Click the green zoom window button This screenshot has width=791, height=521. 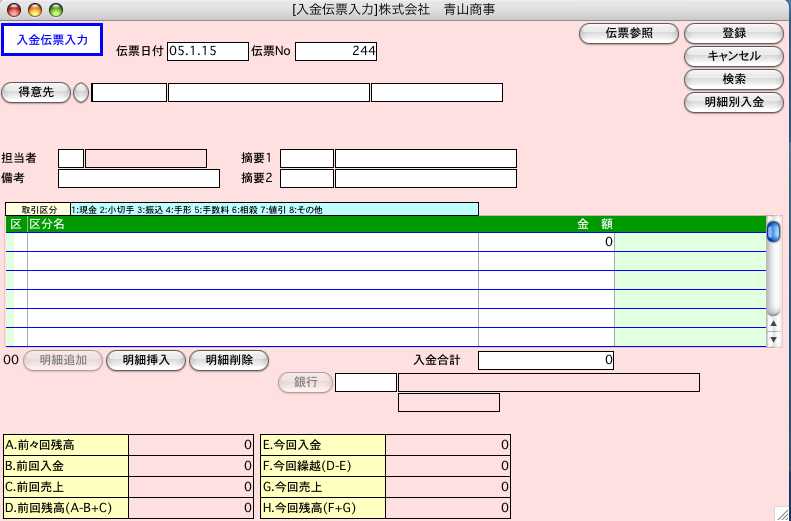tap(55, 10)
